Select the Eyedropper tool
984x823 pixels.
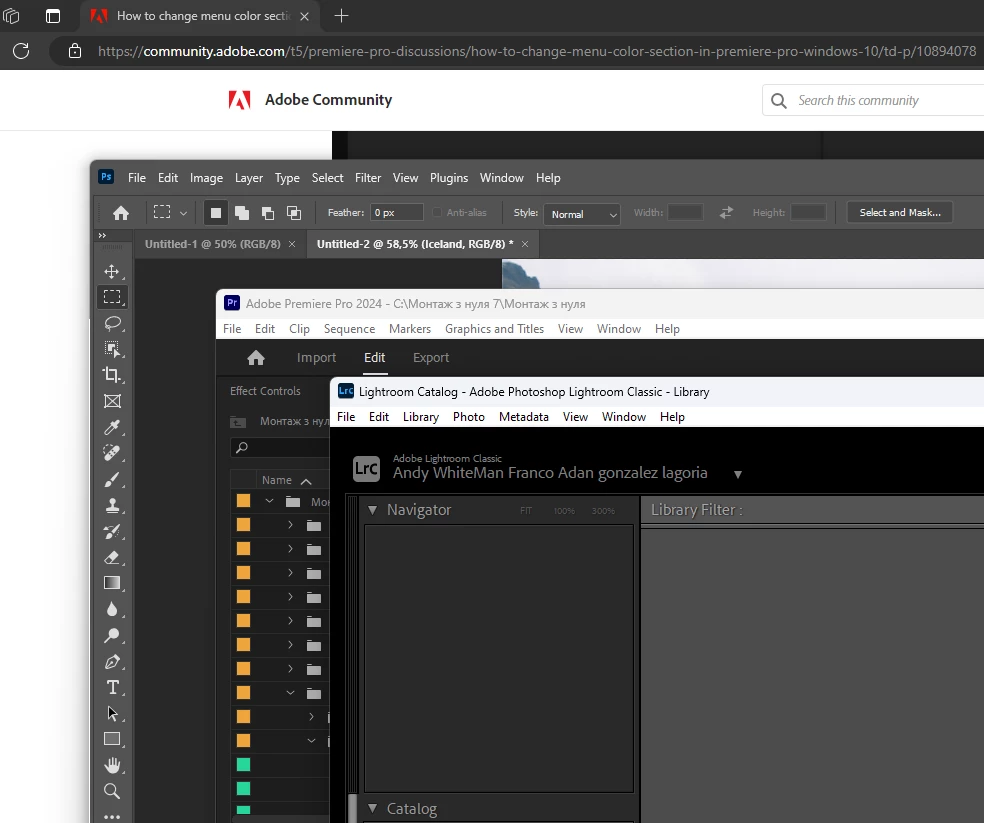[x=112, y=428]
